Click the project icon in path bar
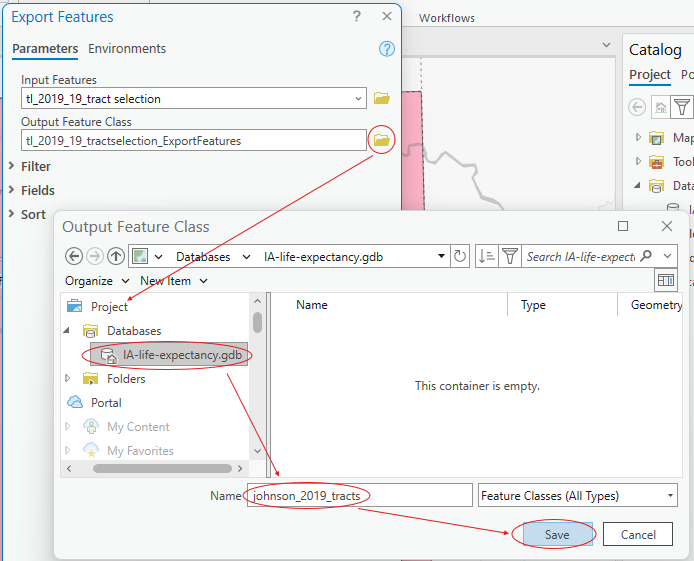This screenshot has width=694, height=561. 140,256
